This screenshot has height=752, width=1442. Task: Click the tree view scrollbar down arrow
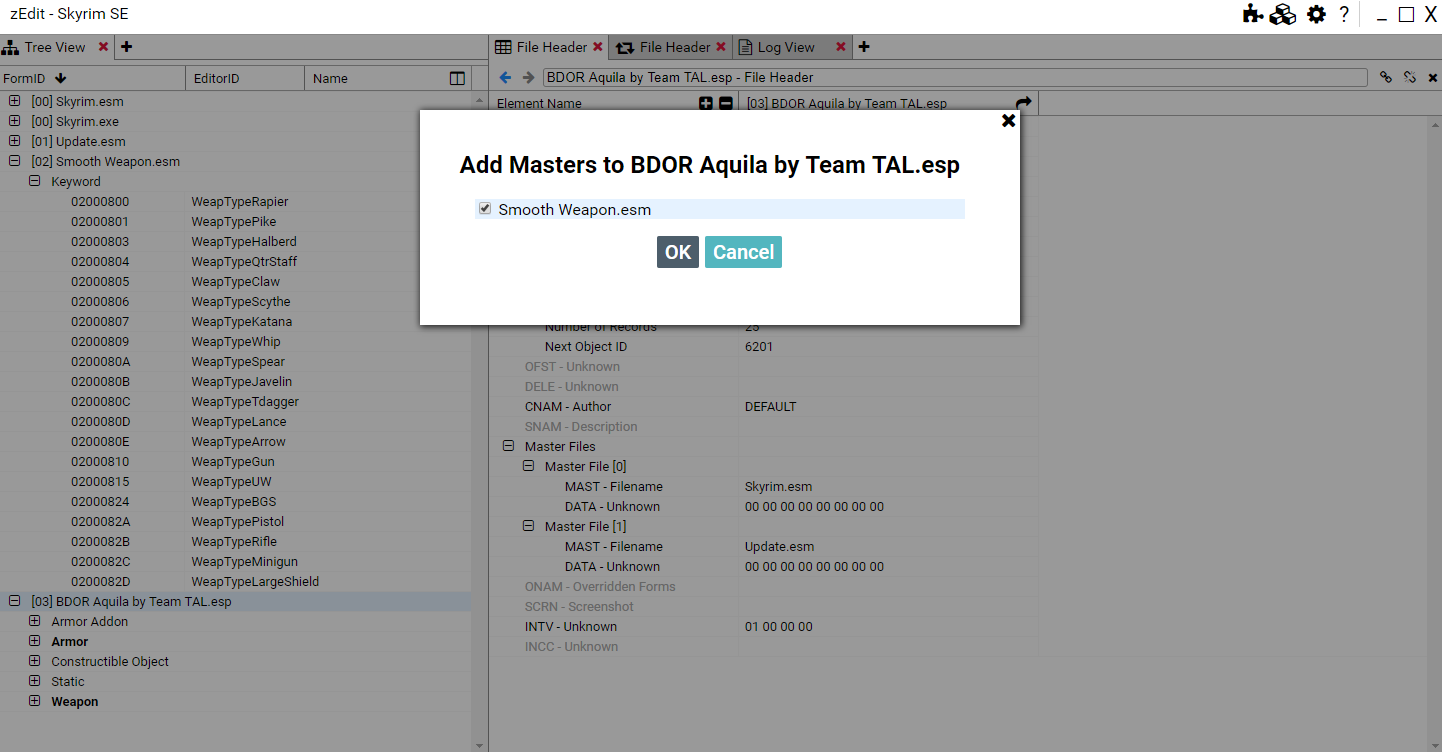point(479,745)
